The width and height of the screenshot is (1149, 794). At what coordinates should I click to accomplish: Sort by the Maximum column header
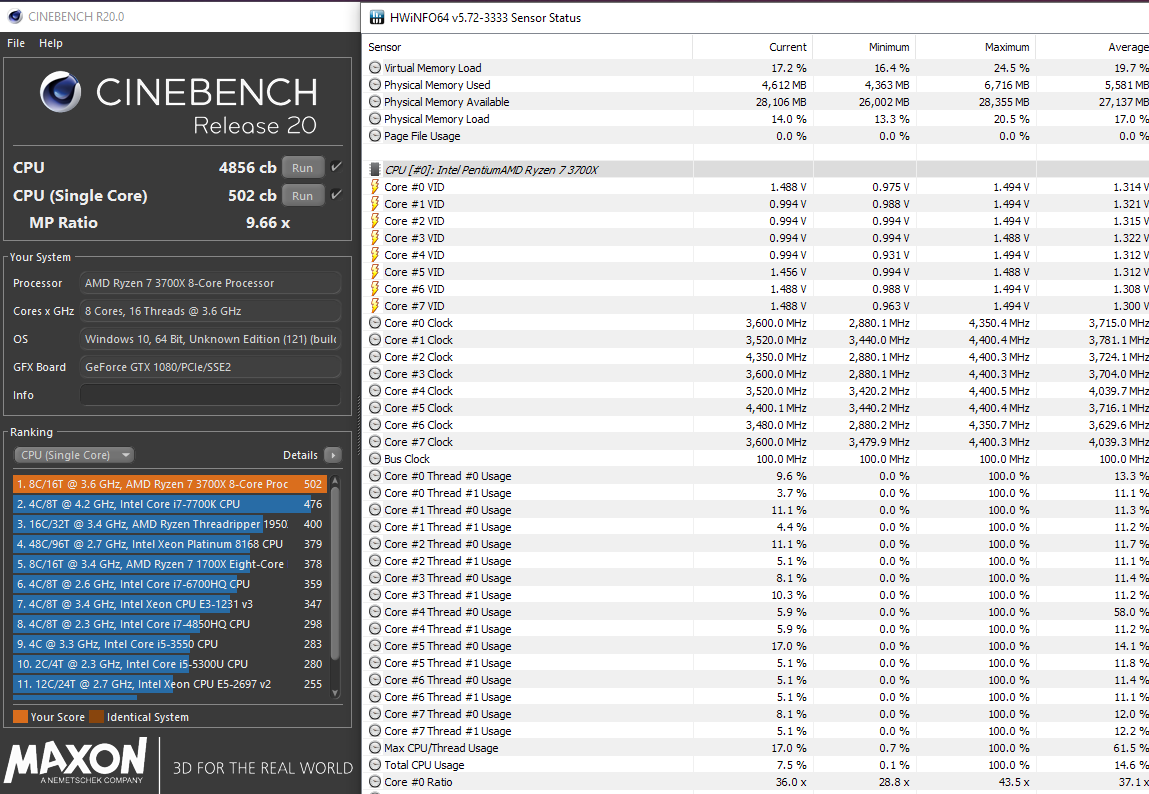(1007, 47)
